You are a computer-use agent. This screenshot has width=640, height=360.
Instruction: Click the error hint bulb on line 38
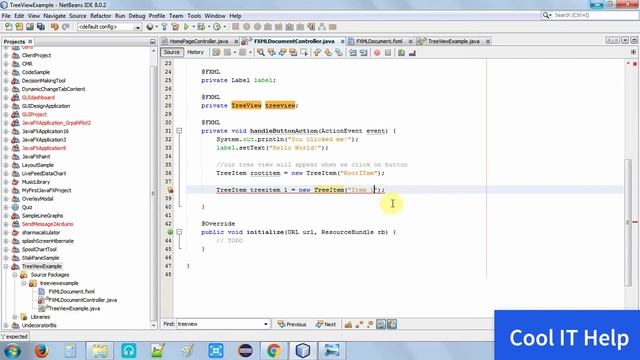170,190
